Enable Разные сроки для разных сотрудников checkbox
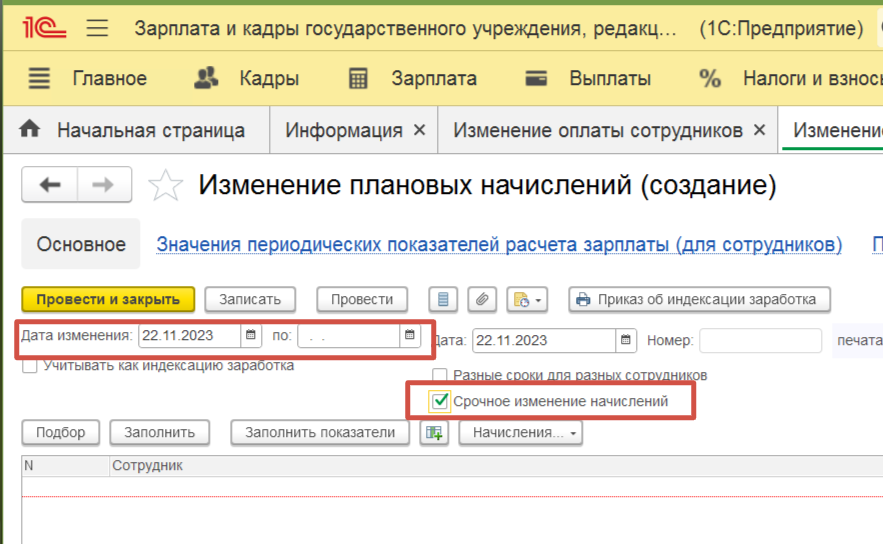Viewport: 883px width, 544px height. [439, 375]
